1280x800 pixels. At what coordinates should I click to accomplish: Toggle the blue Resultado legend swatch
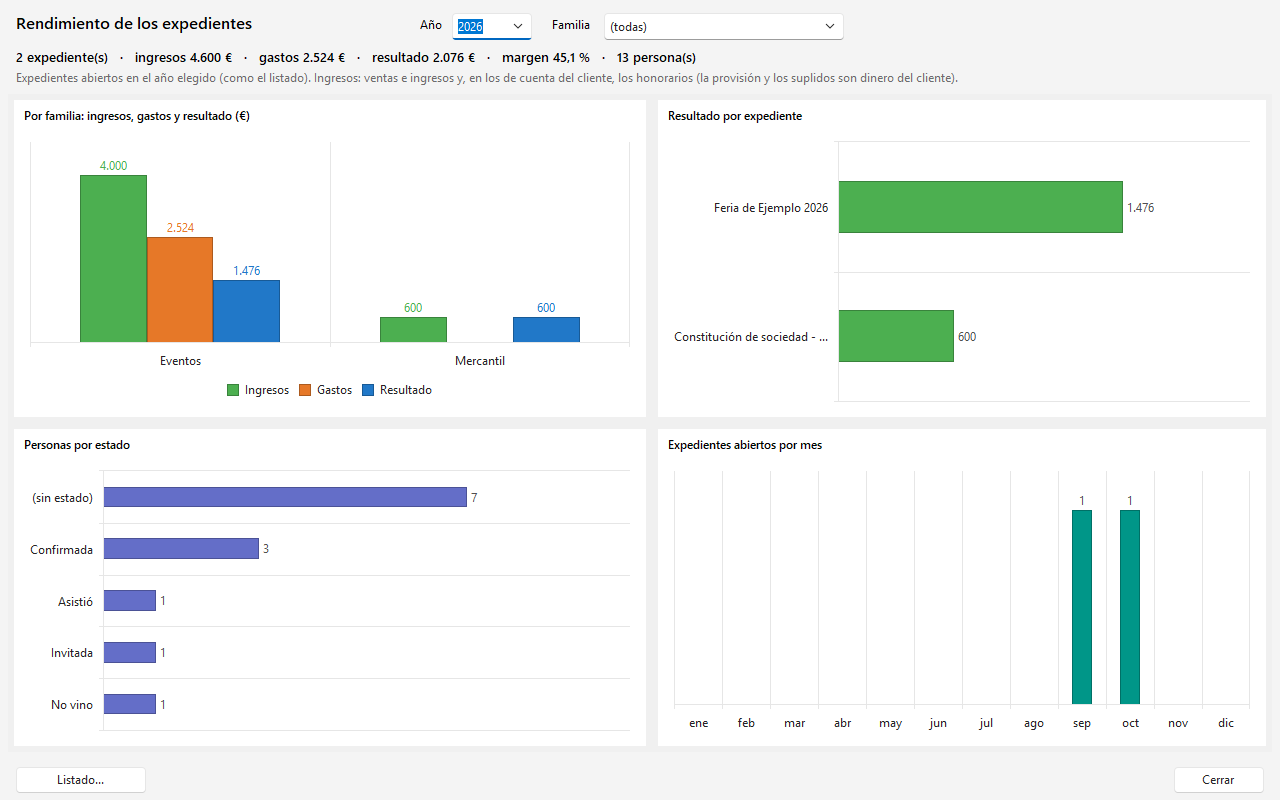tap(368, 390)
